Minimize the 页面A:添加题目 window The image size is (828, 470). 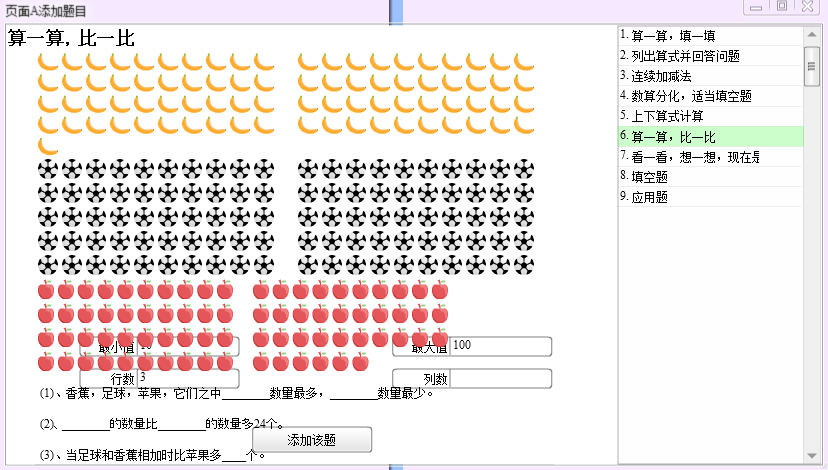[756, 7]
